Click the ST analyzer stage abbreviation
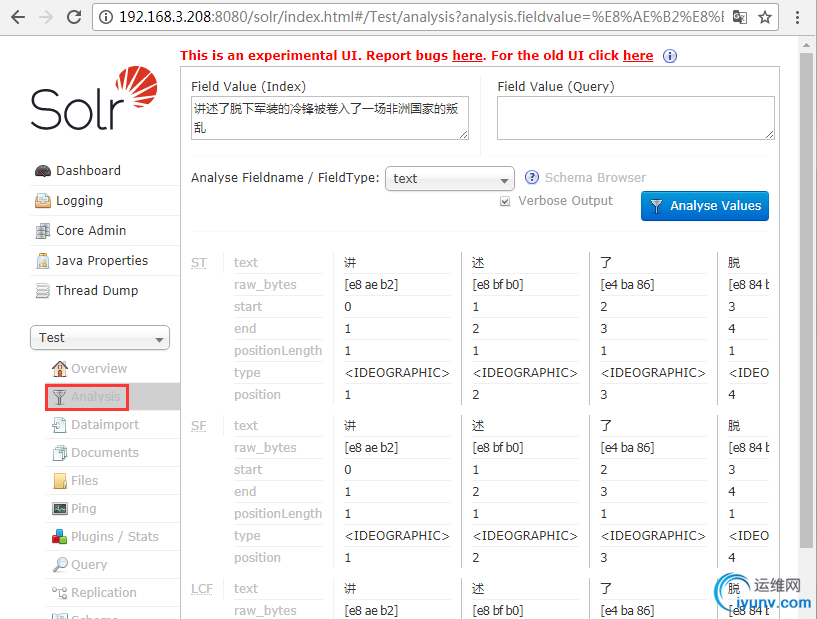817x619 pixels. click(199, 263)
